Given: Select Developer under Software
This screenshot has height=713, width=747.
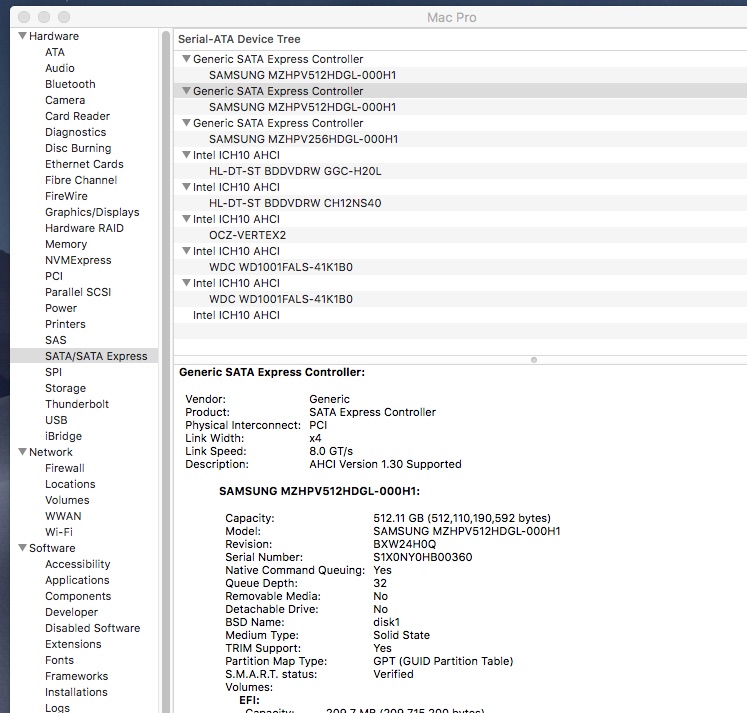Looking at the screenshot, I should (71, 612).
